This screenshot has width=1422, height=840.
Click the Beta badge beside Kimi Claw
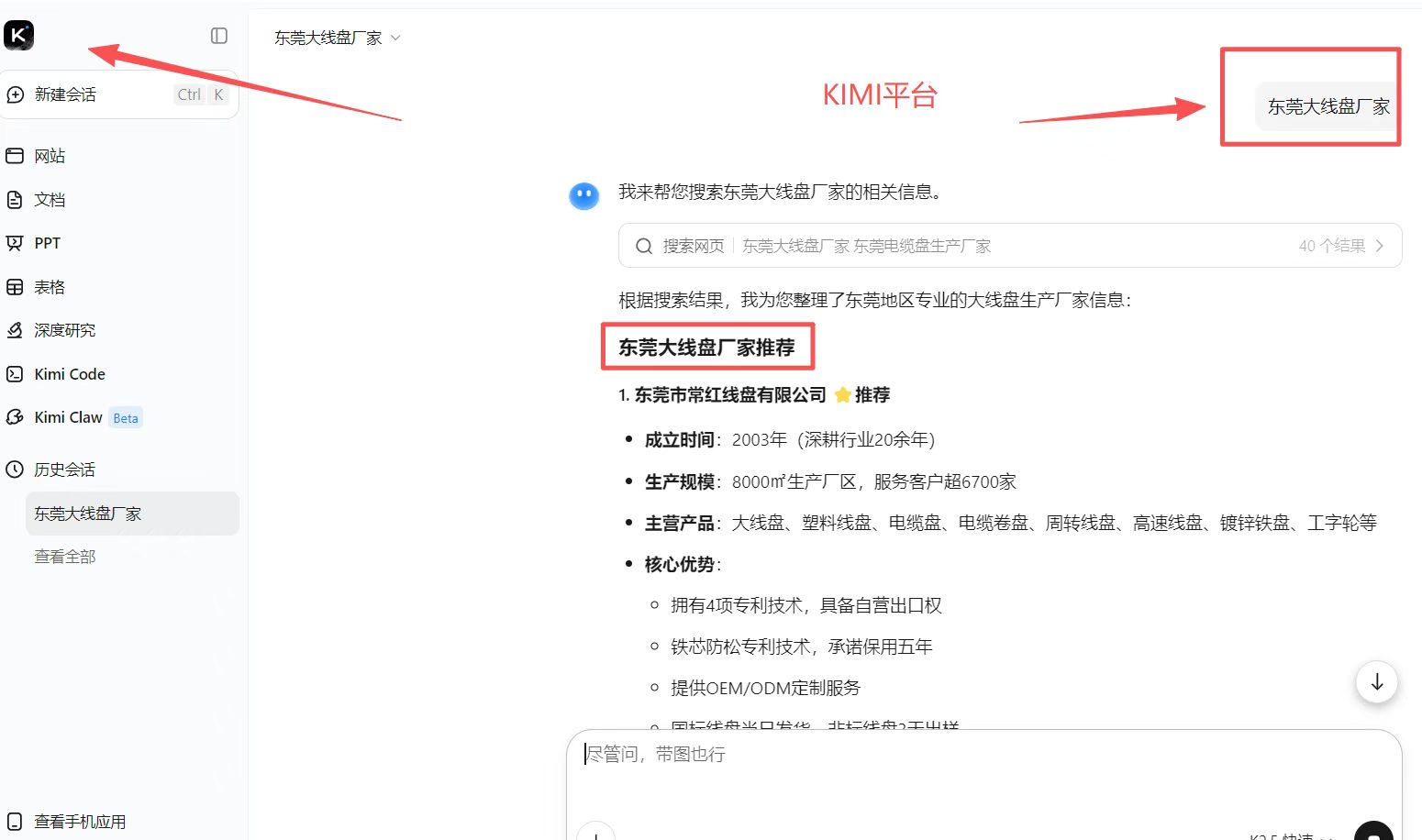[x=126, y=418]
